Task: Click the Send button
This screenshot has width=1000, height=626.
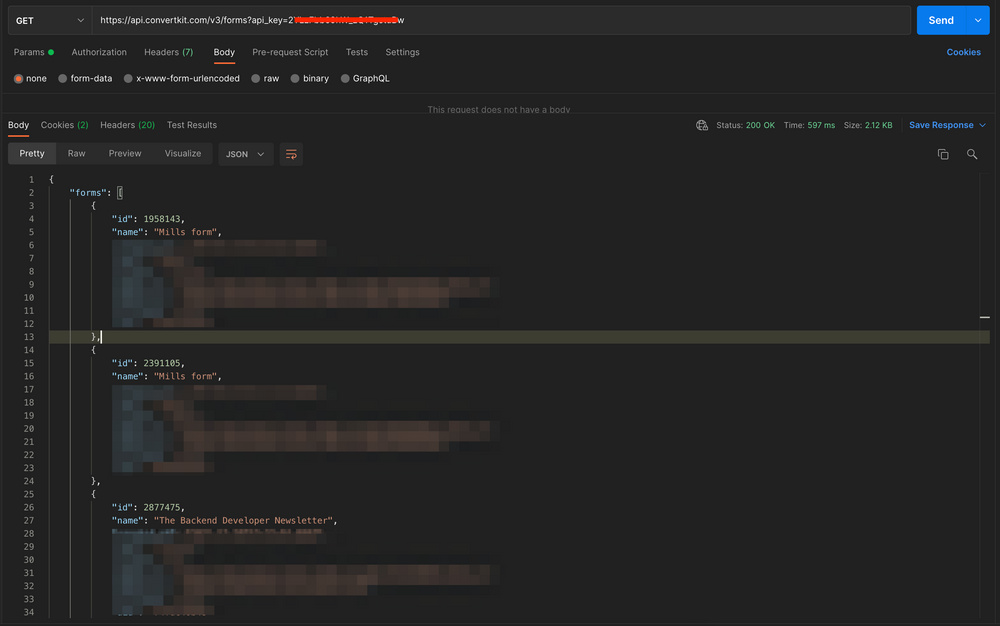Action: point(940,19)
